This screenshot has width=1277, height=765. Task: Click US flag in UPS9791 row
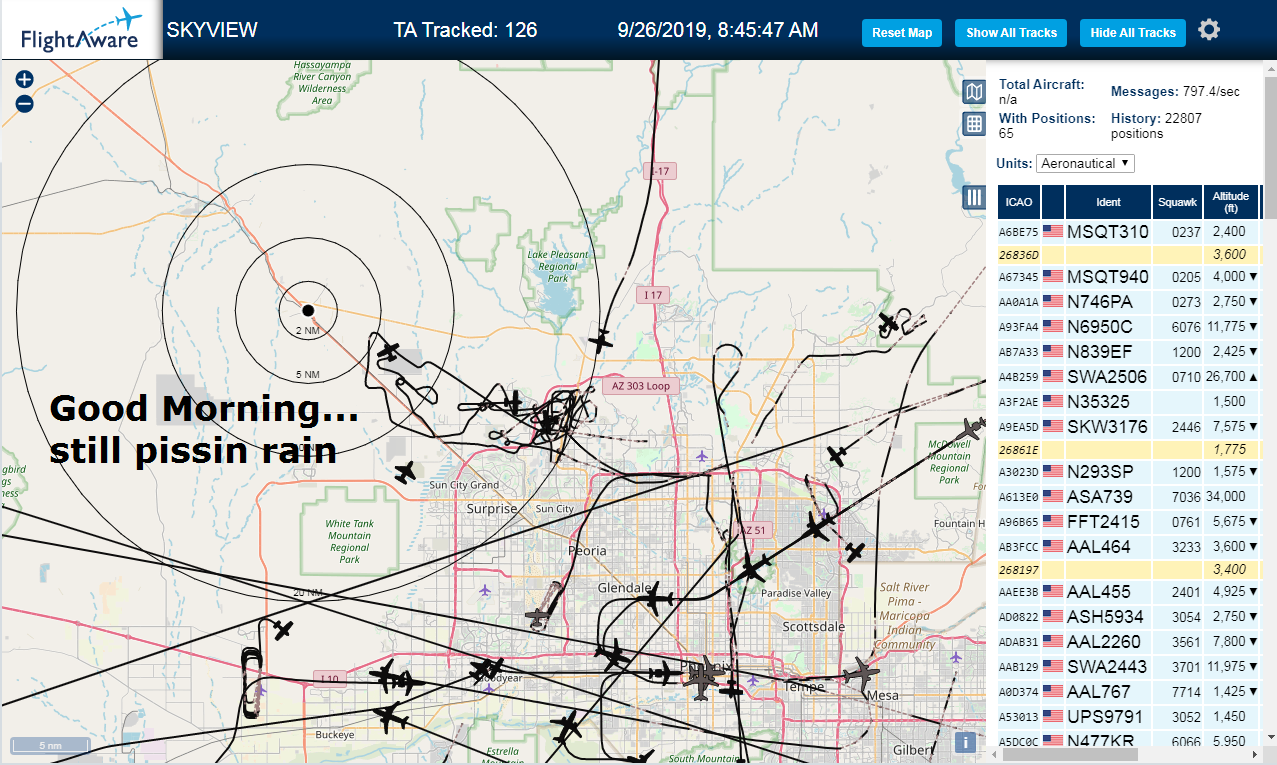point(1052,716)
